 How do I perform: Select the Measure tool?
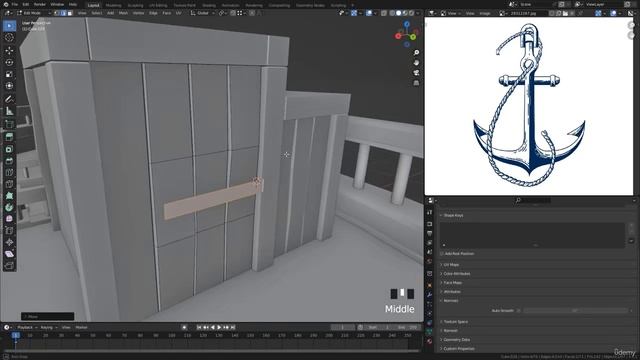tap(9, 111)
